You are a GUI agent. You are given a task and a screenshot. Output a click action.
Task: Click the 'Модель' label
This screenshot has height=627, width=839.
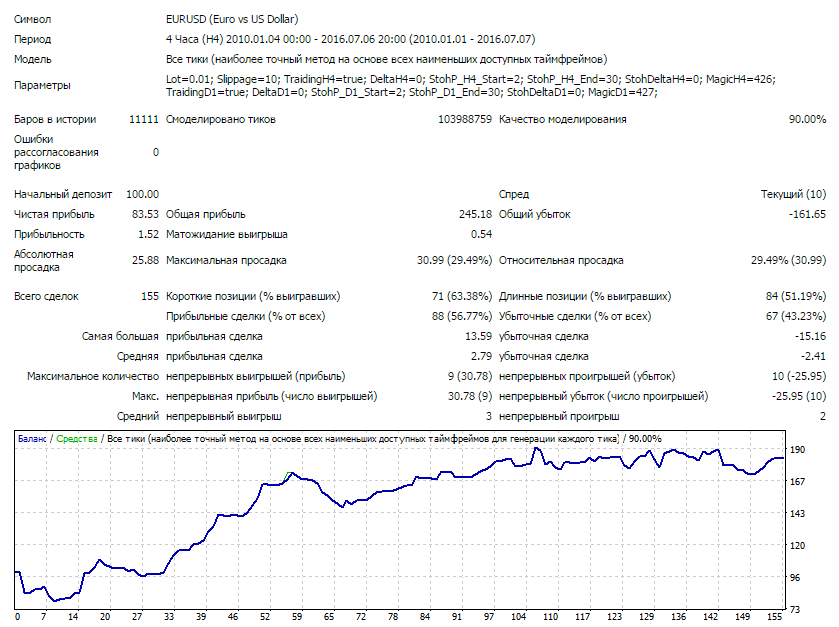(x=33, y=59)
